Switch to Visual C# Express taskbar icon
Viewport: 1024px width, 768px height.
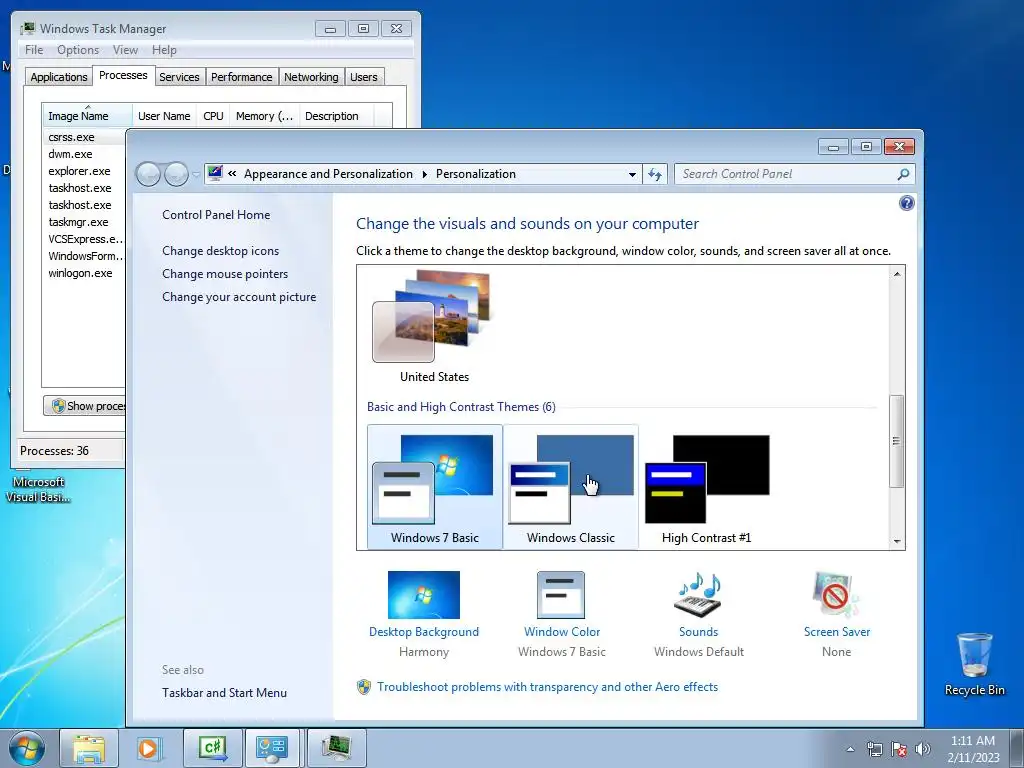212,748
